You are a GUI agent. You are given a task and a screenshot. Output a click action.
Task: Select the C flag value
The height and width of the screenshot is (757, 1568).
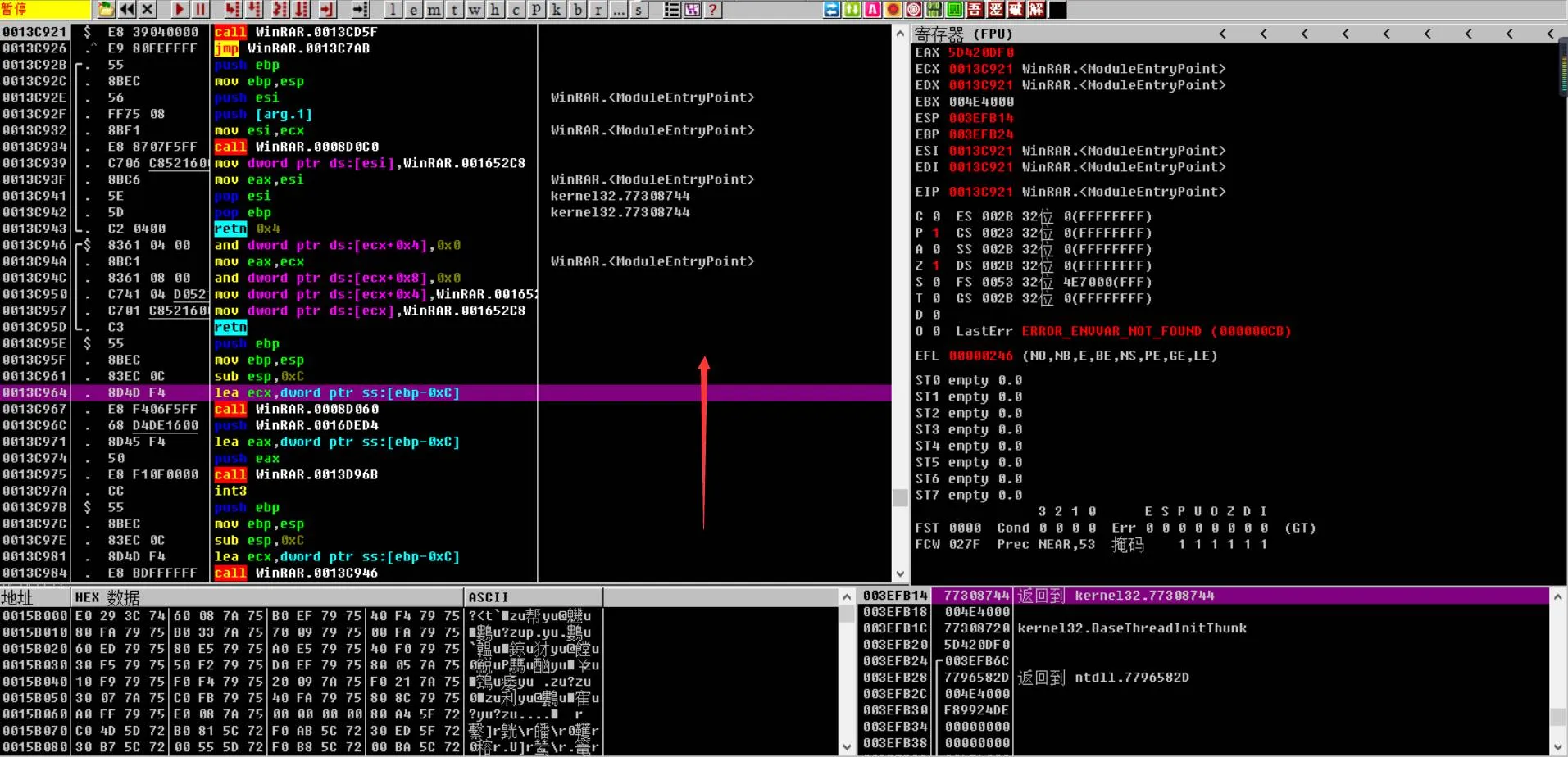coord(936,216)
